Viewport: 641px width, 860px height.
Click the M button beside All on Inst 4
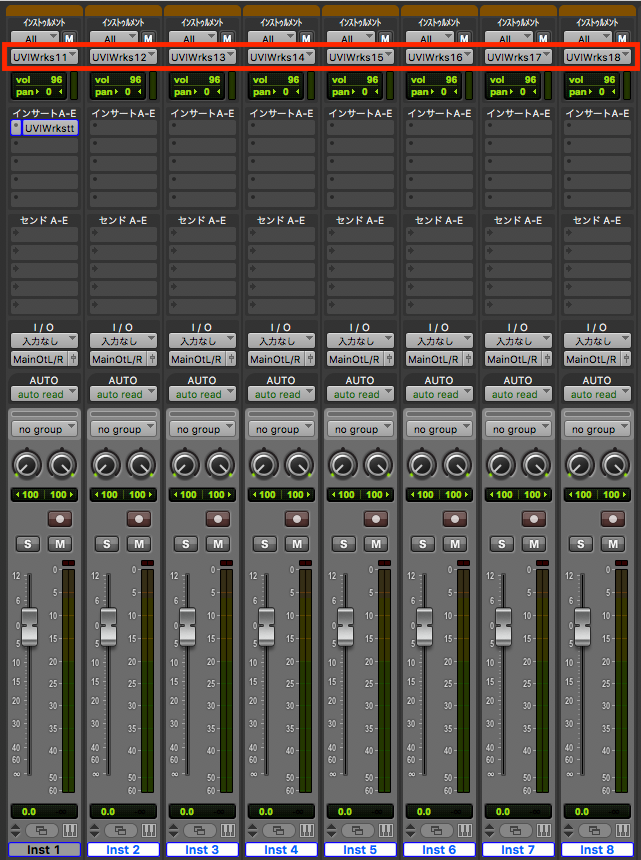[306, 39]
